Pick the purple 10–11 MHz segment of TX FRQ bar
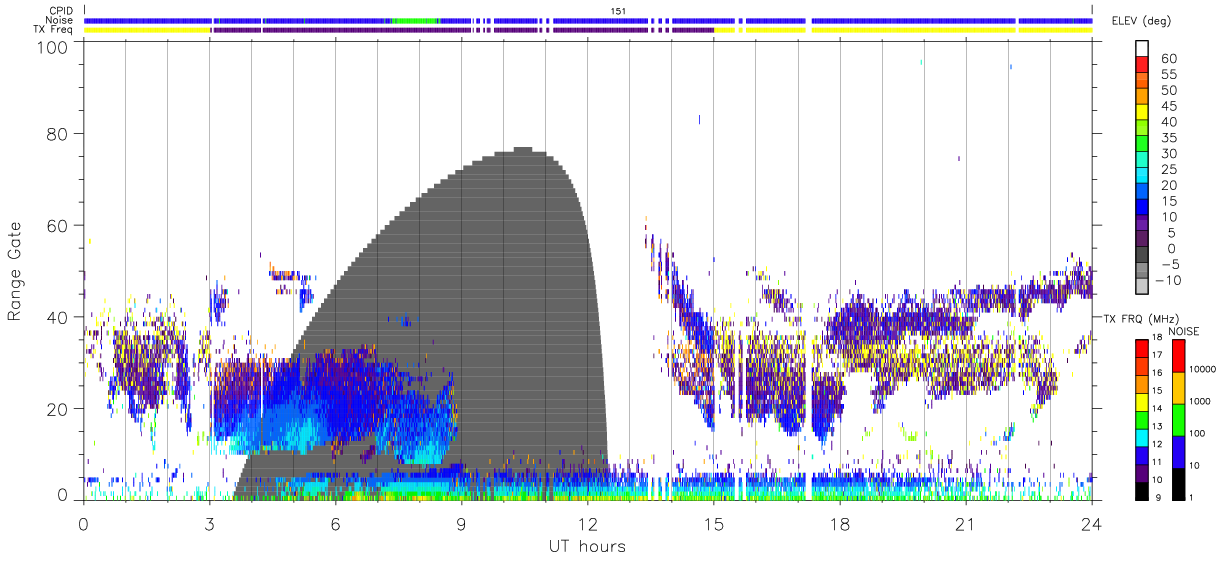1228x567 pixels. click(1141, 472)
